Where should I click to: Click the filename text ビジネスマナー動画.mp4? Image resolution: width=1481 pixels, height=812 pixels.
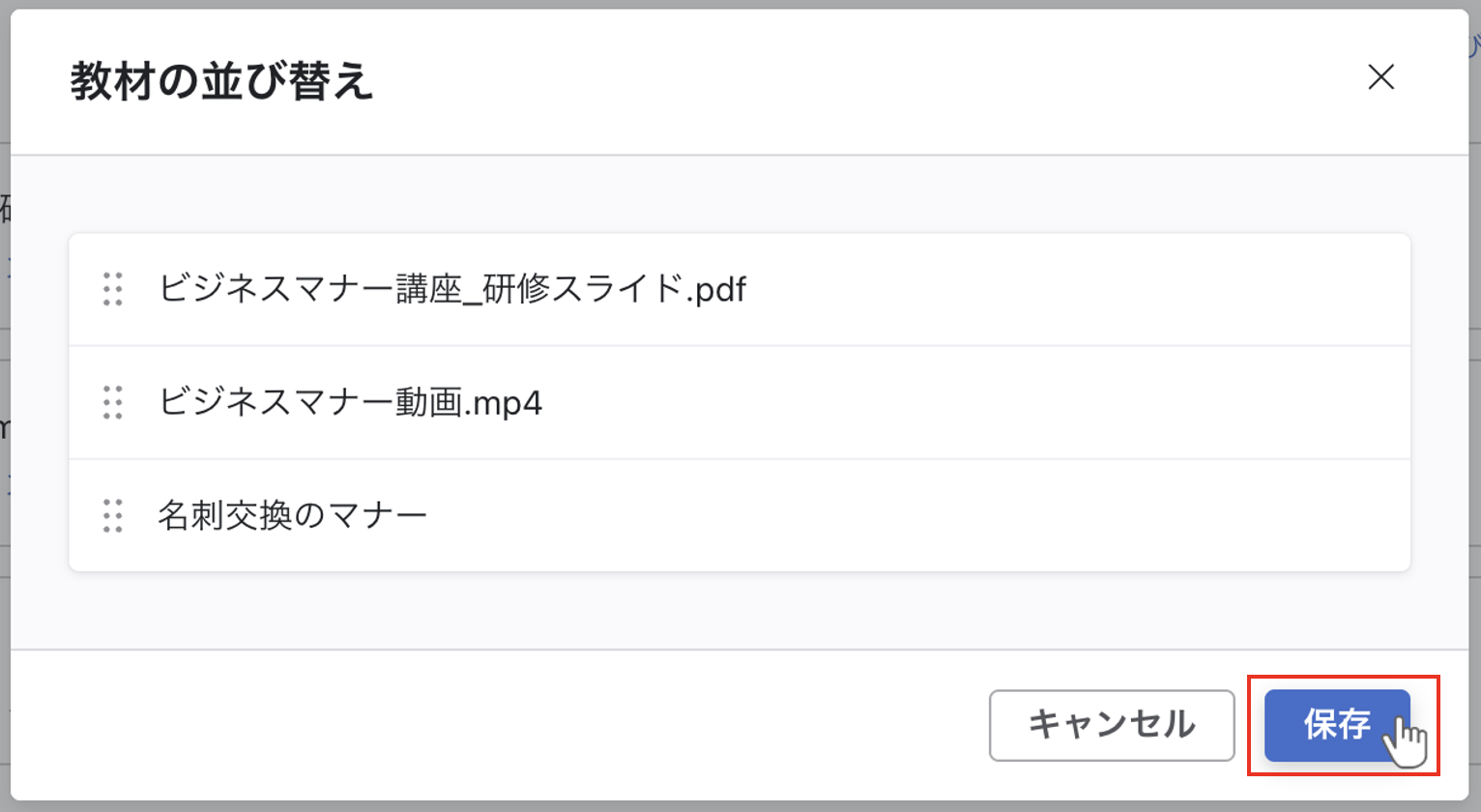tap(351, 402)
